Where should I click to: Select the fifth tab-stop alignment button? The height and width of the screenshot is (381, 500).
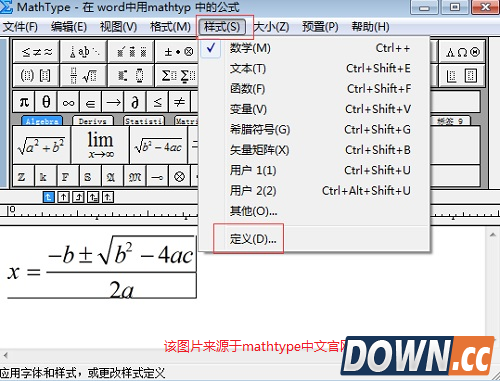(108, 197)
